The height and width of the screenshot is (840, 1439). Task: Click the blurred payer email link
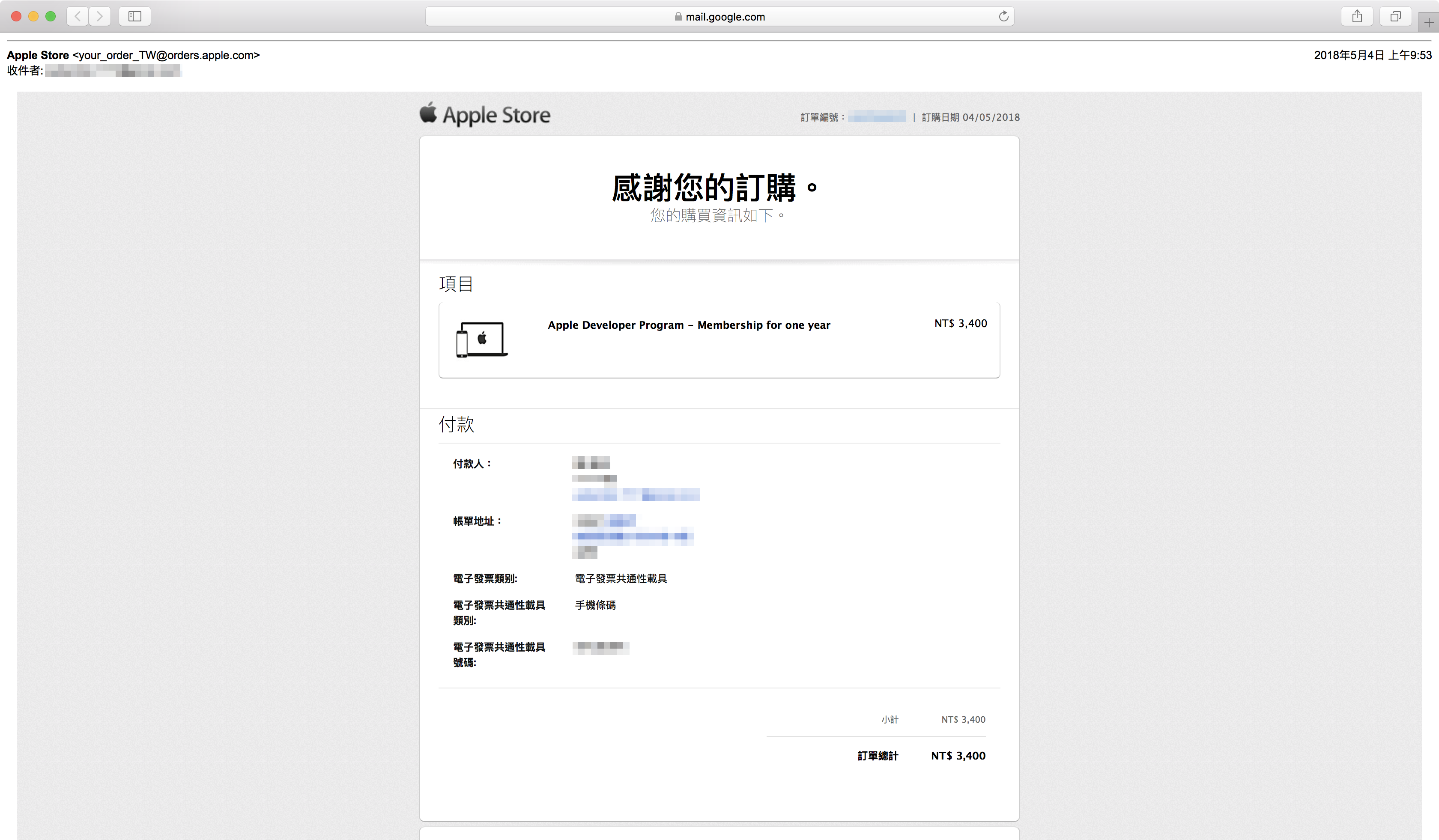(635, 494)
